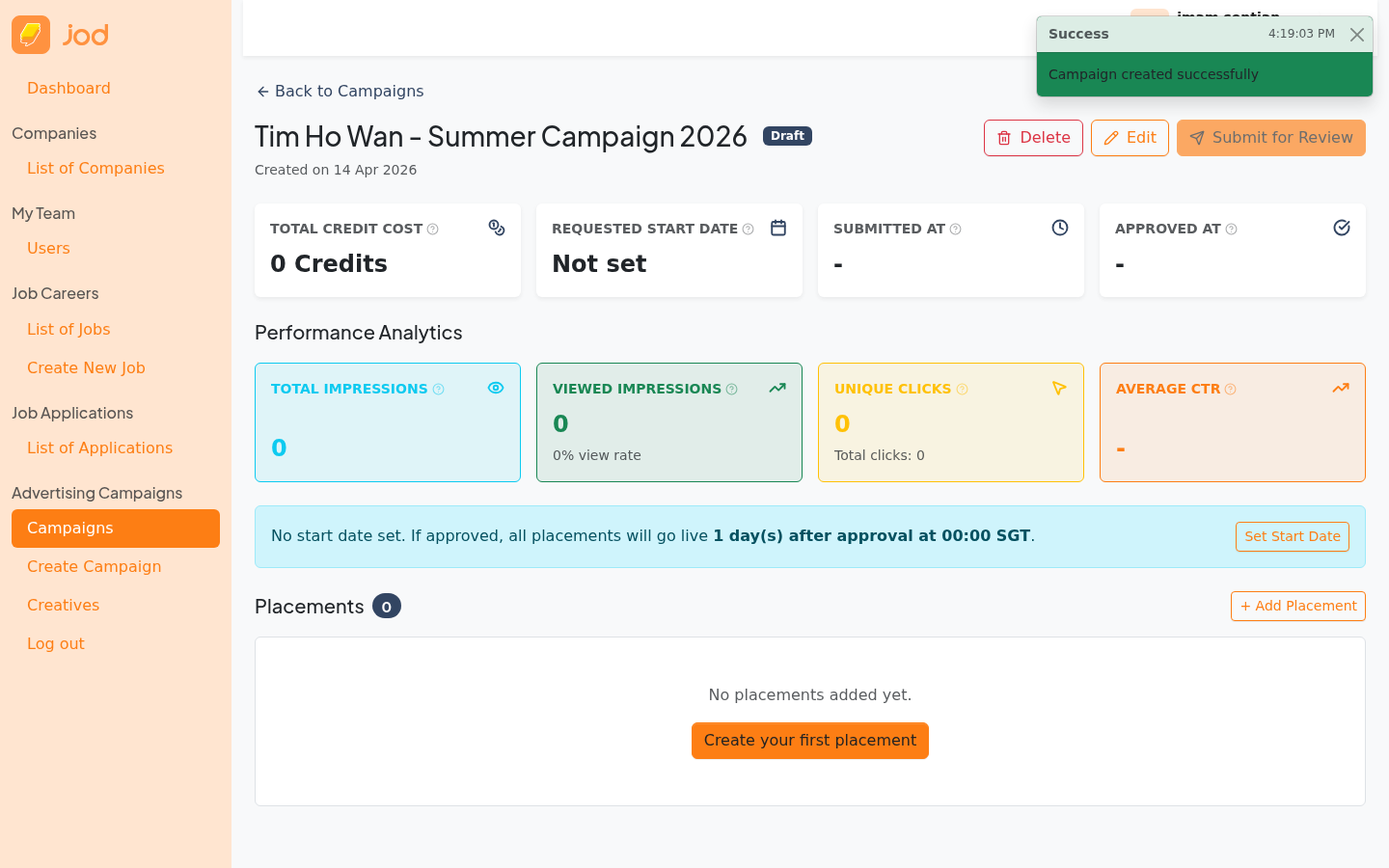Open List of Applications
1389x868 pixels.
click(99, 448)
